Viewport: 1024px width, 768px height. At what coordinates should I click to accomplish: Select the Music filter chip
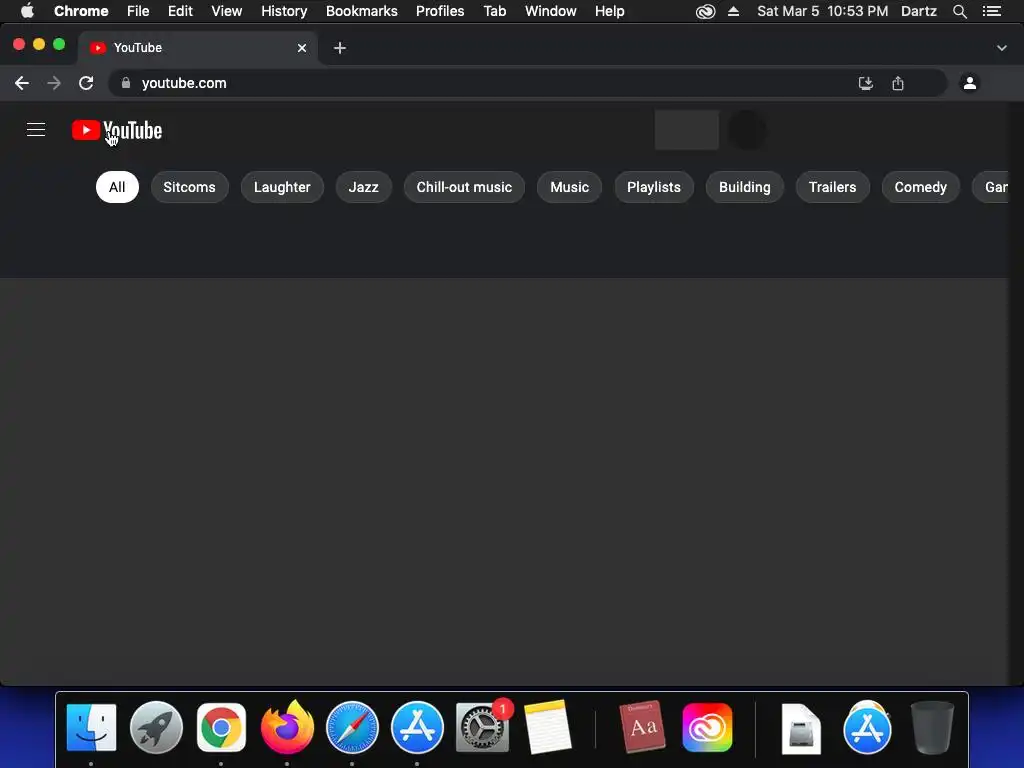tap(569, 187)
